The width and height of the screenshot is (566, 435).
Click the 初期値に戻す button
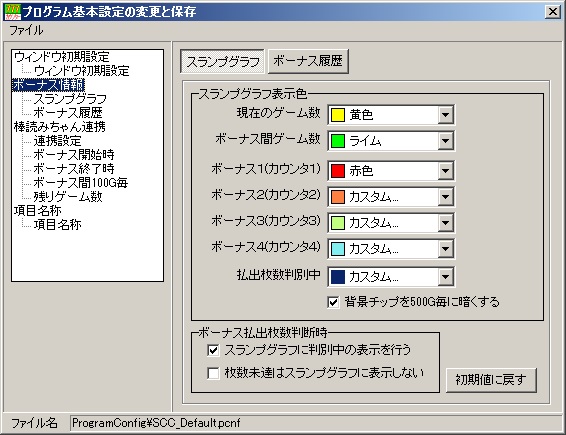tap(491, 380)
